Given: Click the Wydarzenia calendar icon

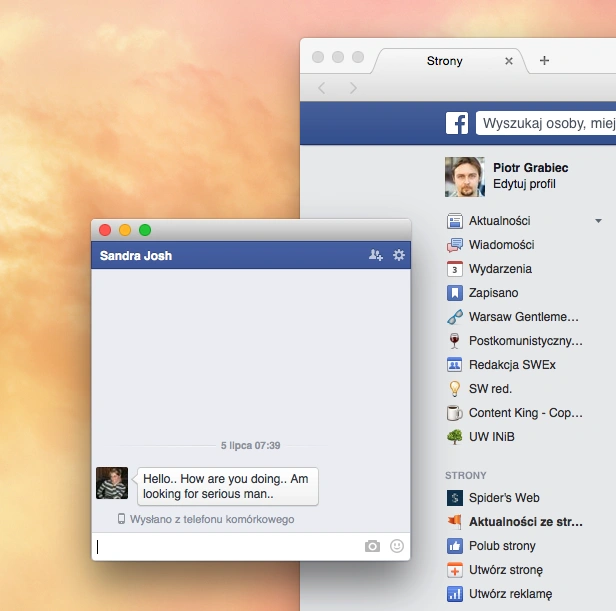Looking at the screenshot, I should click(455, 269).
